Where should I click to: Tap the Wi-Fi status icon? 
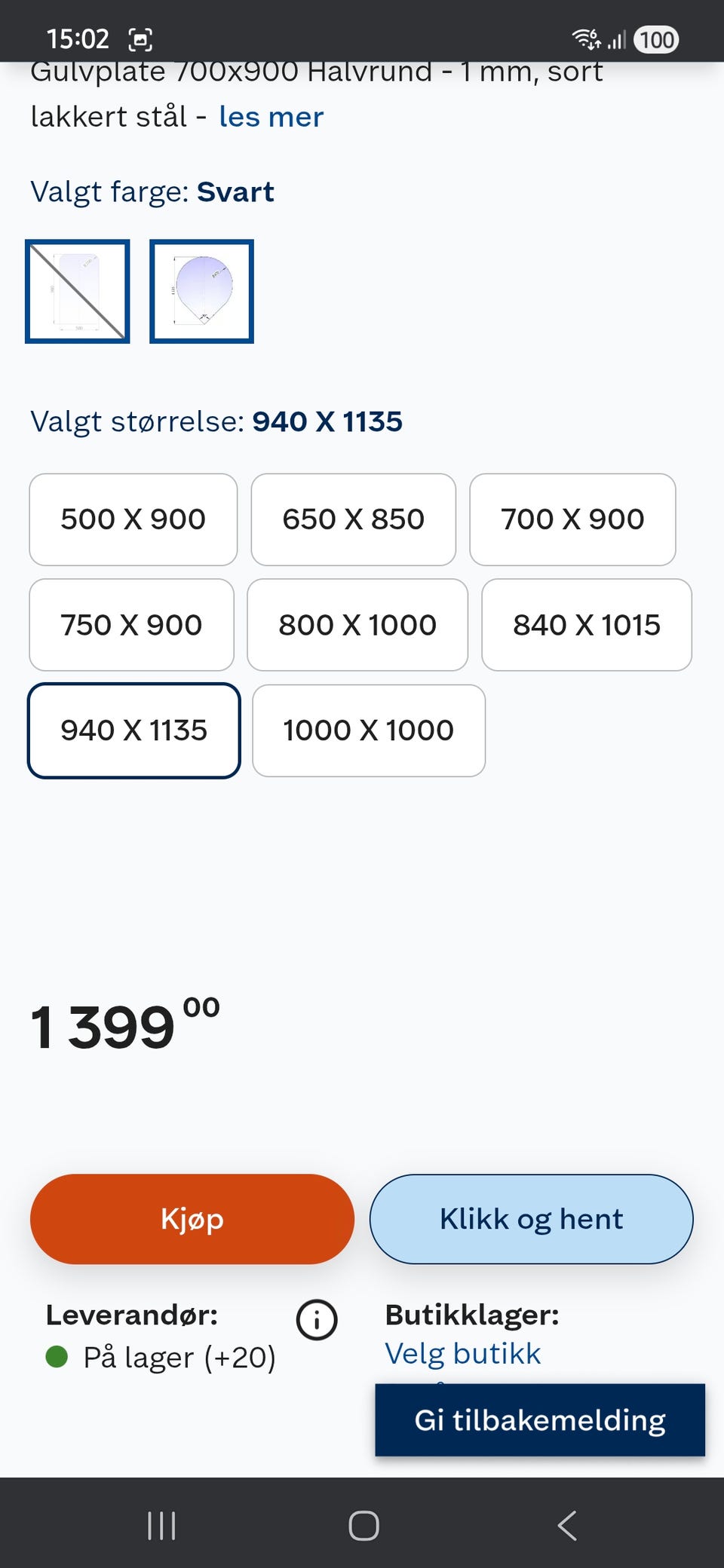[x=586, y=38]
